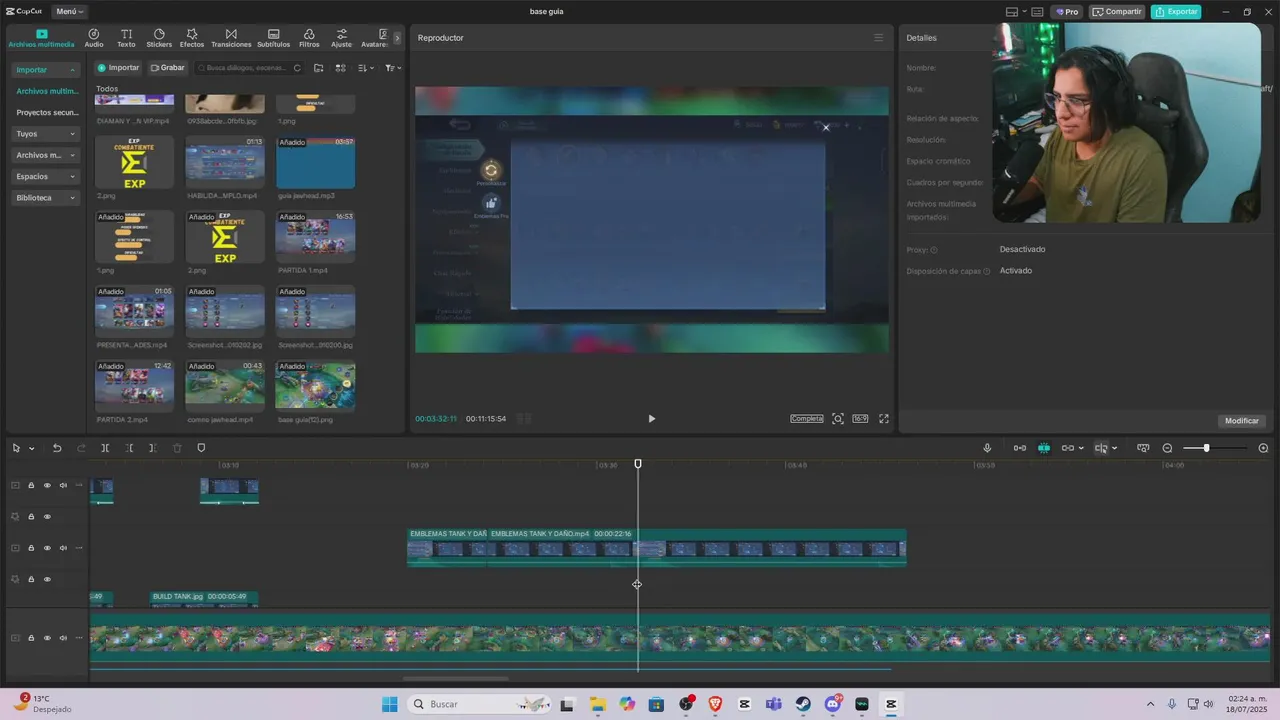The image size is (1280, 720).
Task: Toggle main track magnet link icon
Action: coord(1020,448)
